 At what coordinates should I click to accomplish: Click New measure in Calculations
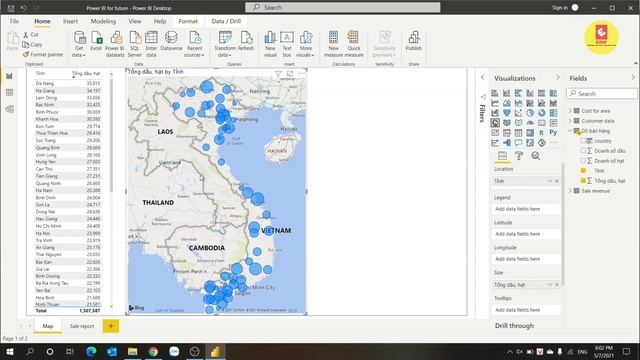coord(333,44)
